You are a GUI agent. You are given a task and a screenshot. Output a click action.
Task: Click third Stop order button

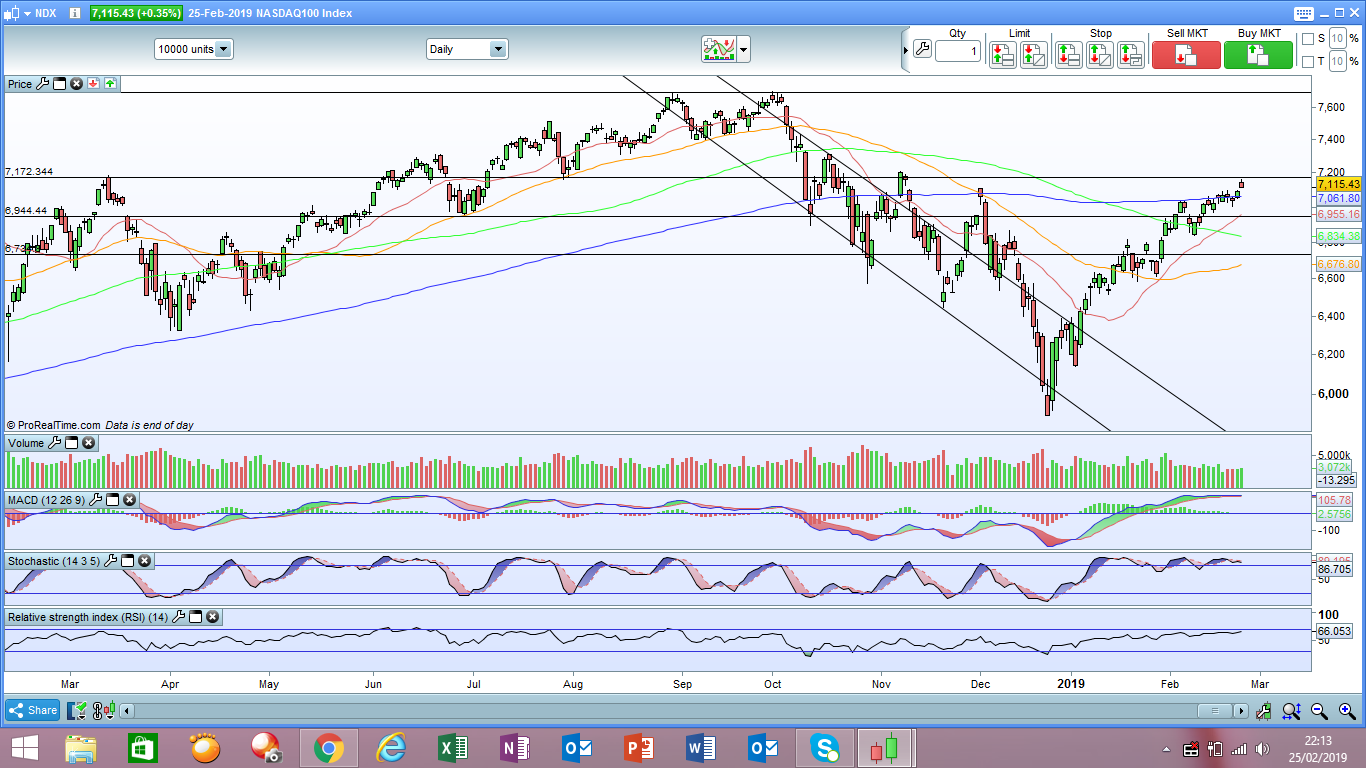click(x=1131, y=54)
